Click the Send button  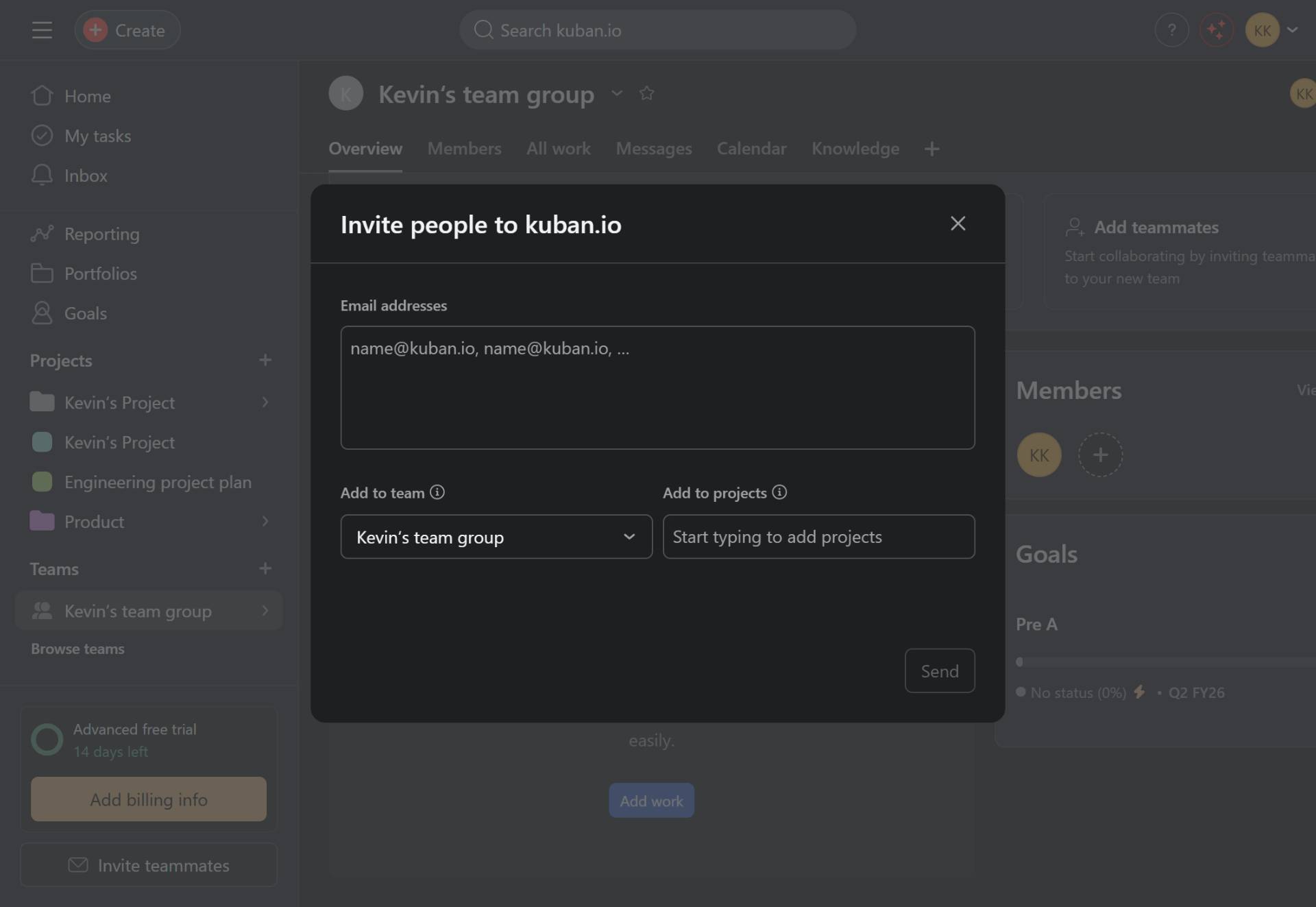pyautogui.click(x=940, y=670)
